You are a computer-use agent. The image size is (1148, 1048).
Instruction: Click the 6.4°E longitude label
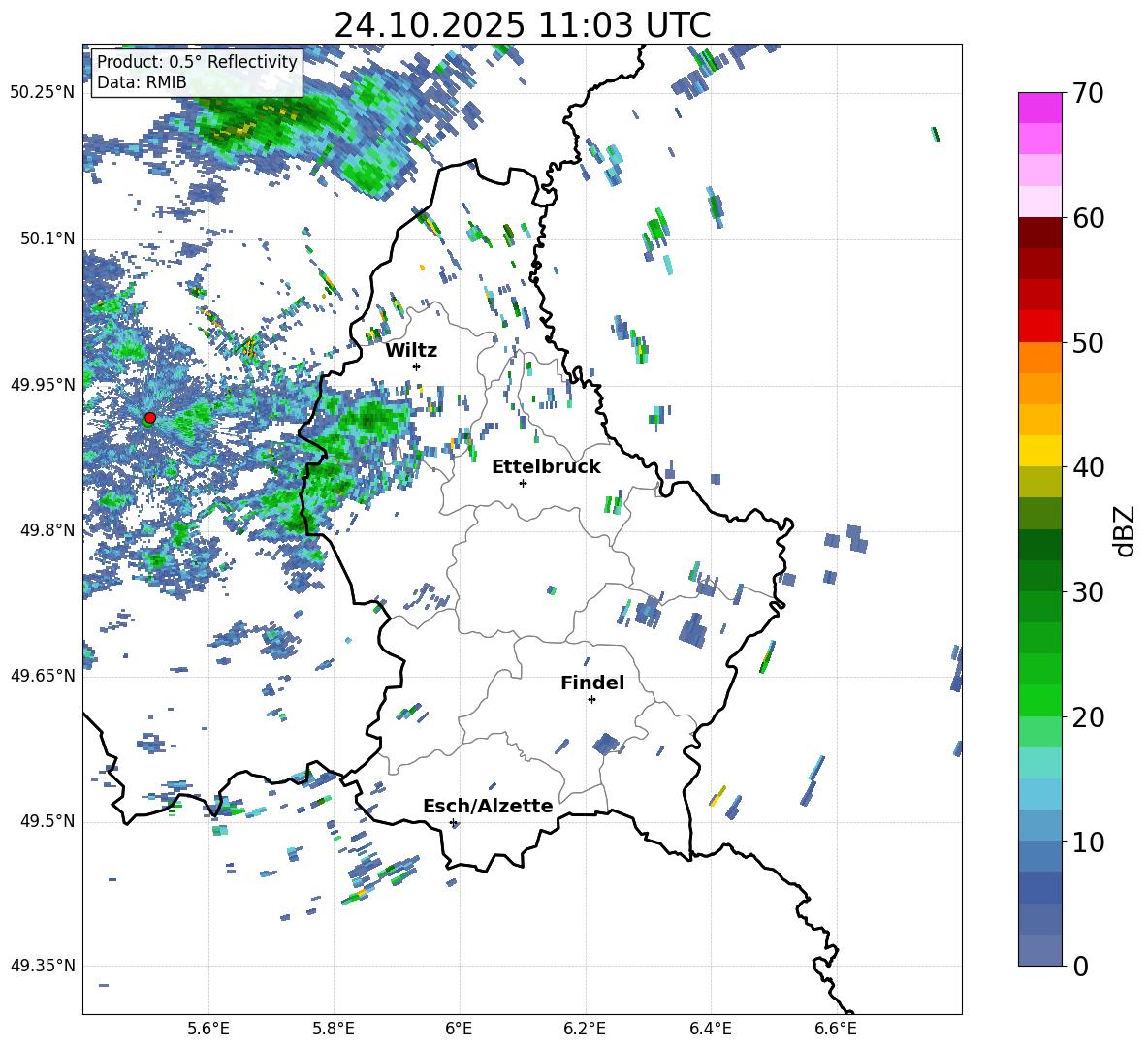click(x=710, y=1029)
